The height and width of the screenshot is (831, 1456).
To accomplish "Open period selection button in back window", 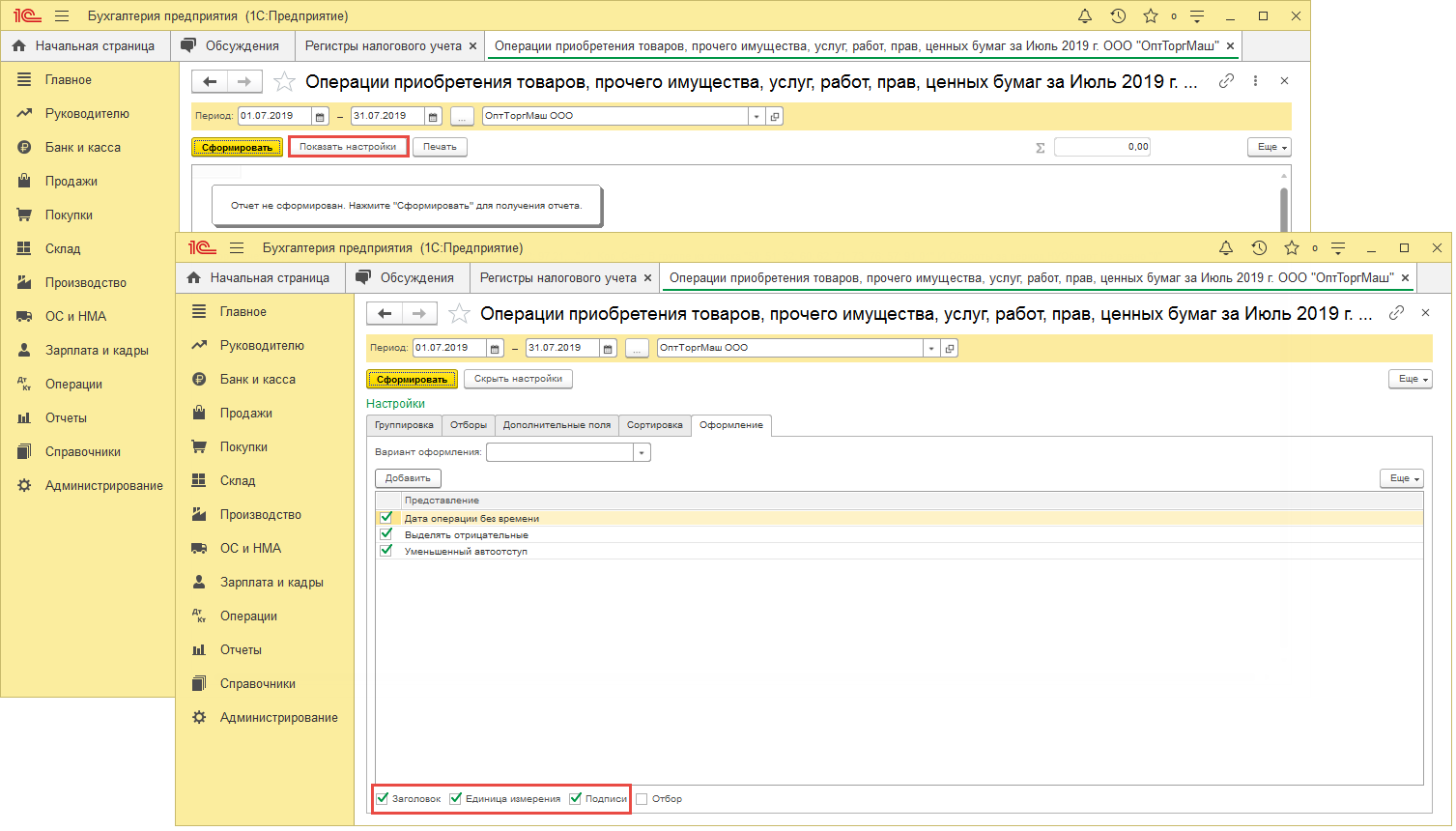I will pyautogui.click(x=462, y=116).
